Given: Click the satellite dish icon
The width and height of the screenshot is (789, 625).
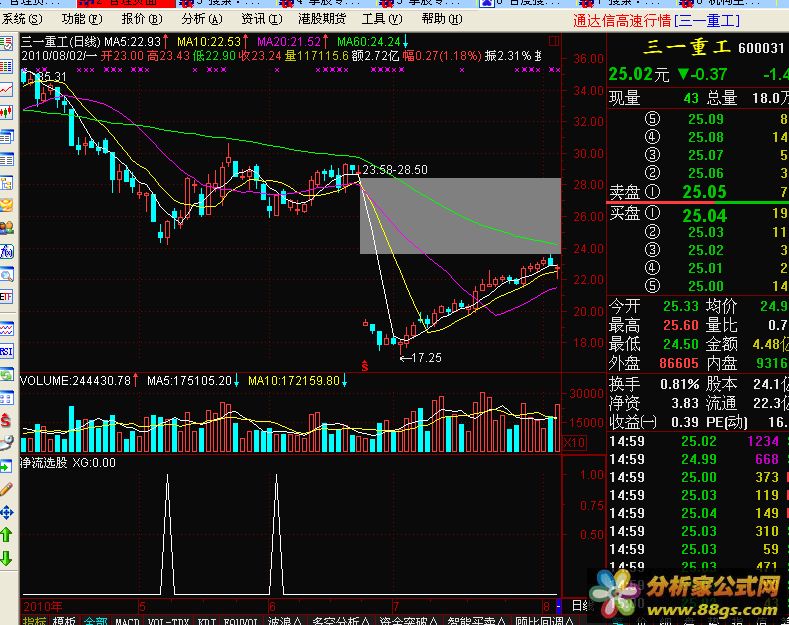Looking at the screenshot, I should 6,443.
